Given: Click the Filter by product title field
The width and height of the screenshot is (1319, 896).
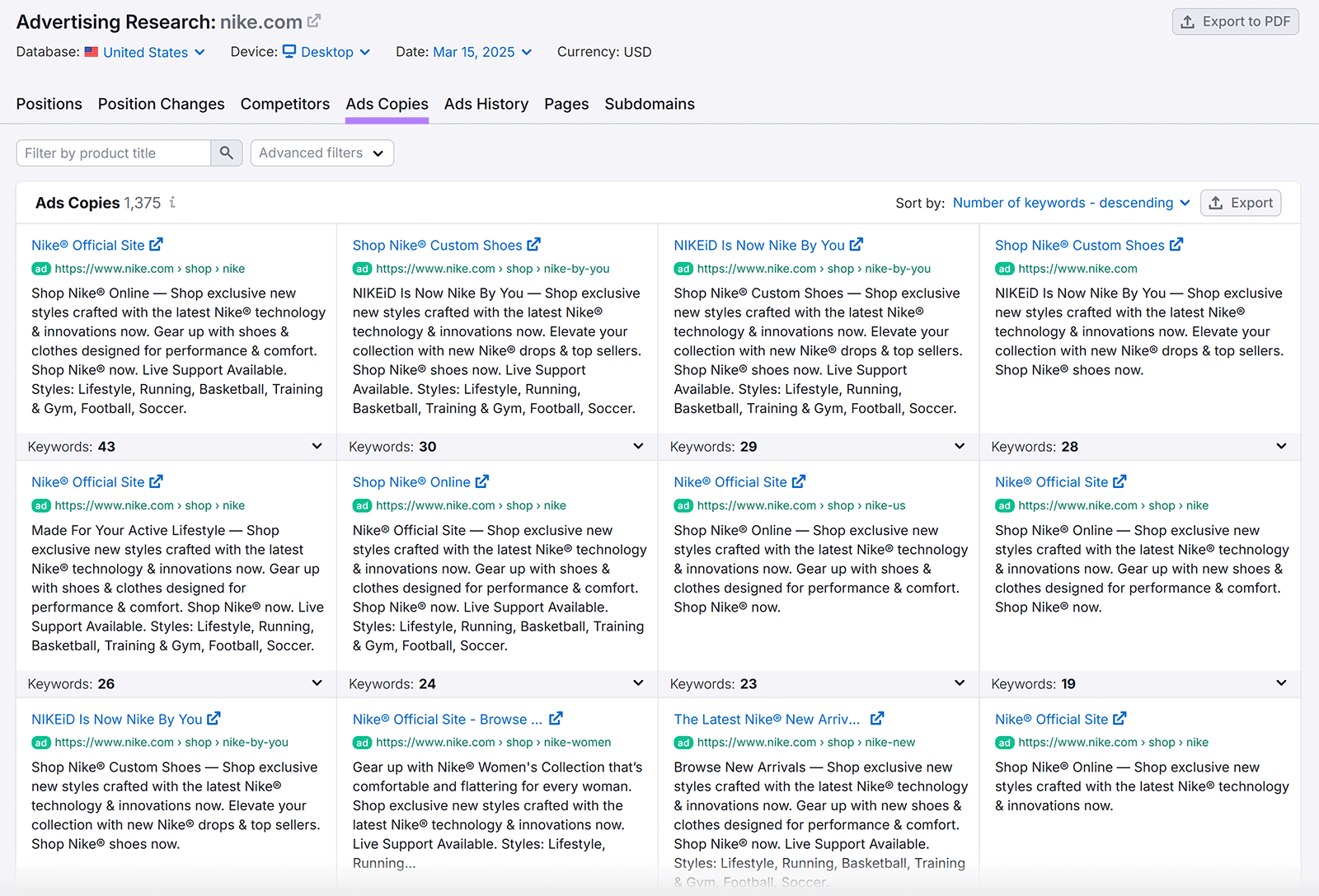Looking at the screenshot, I should click(x=113, y=152).
